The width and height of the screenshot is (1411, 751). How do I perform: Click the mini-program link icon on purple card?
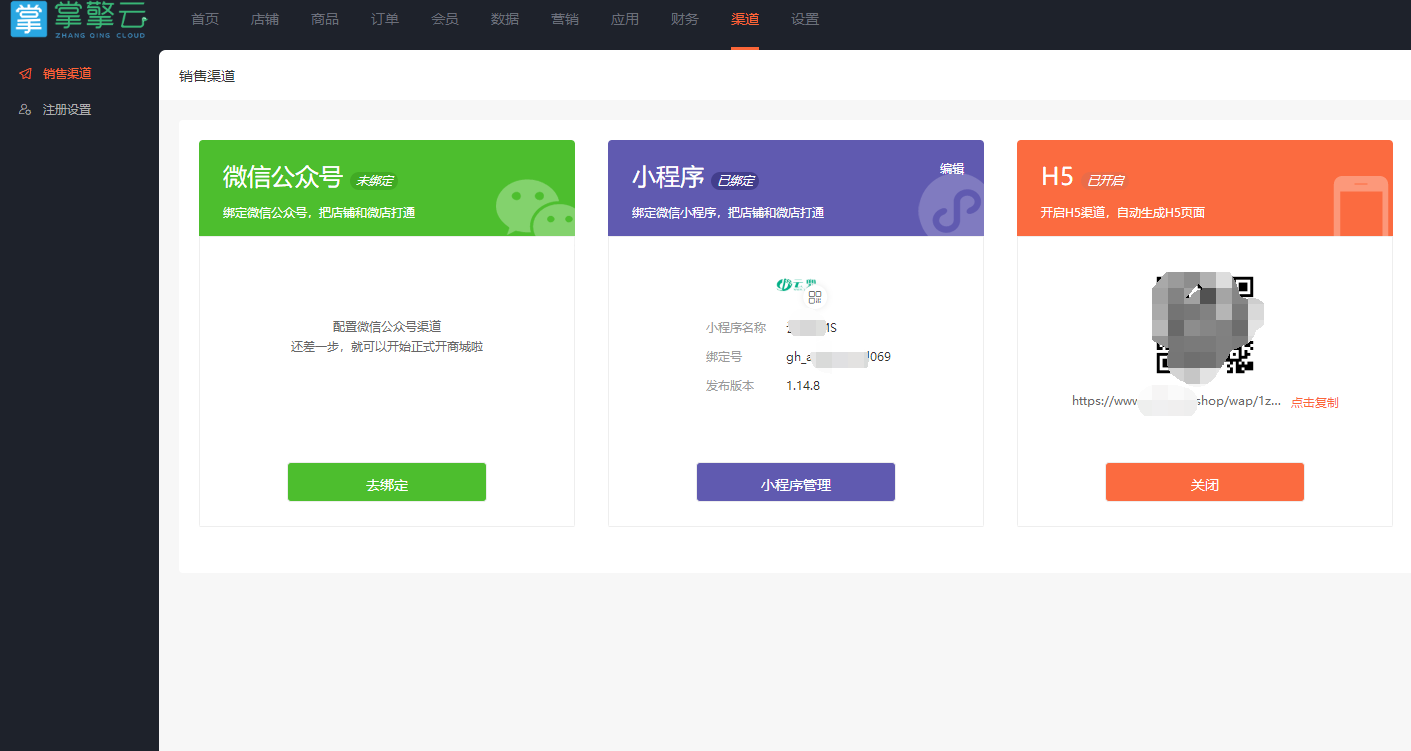click(x=951, y=204)
